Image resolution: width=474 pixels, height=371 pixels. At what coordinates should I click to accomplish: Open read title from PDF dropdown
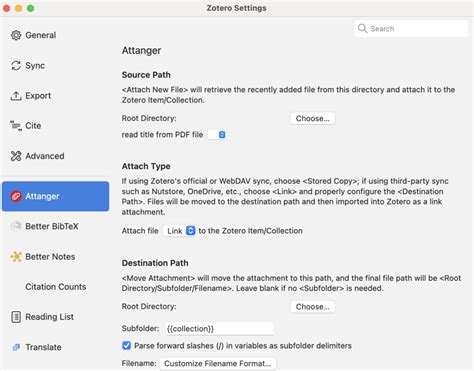(217, 135)
